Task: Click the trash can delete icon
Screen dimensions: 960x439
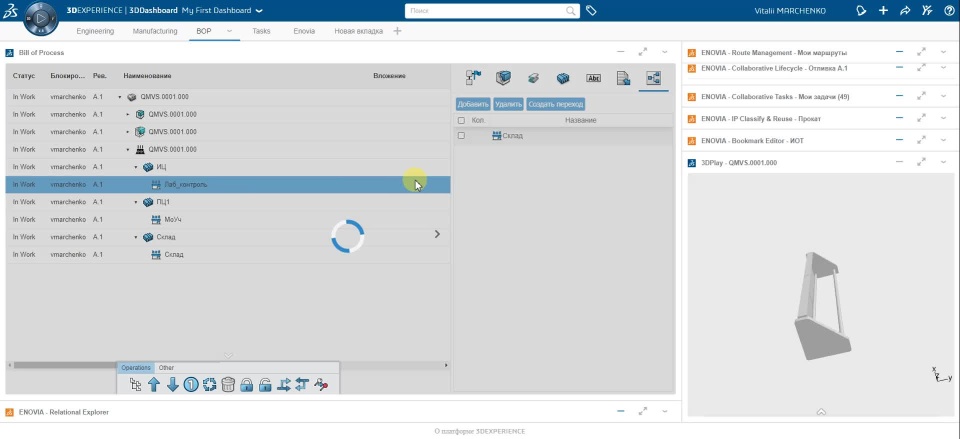Action: coord(228,385)
